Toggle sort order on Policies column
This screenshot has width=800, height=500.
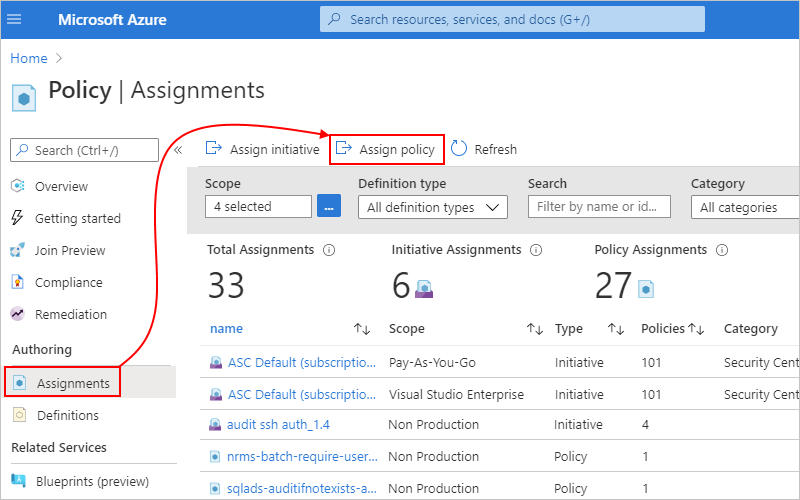click(x=697, y=329)
